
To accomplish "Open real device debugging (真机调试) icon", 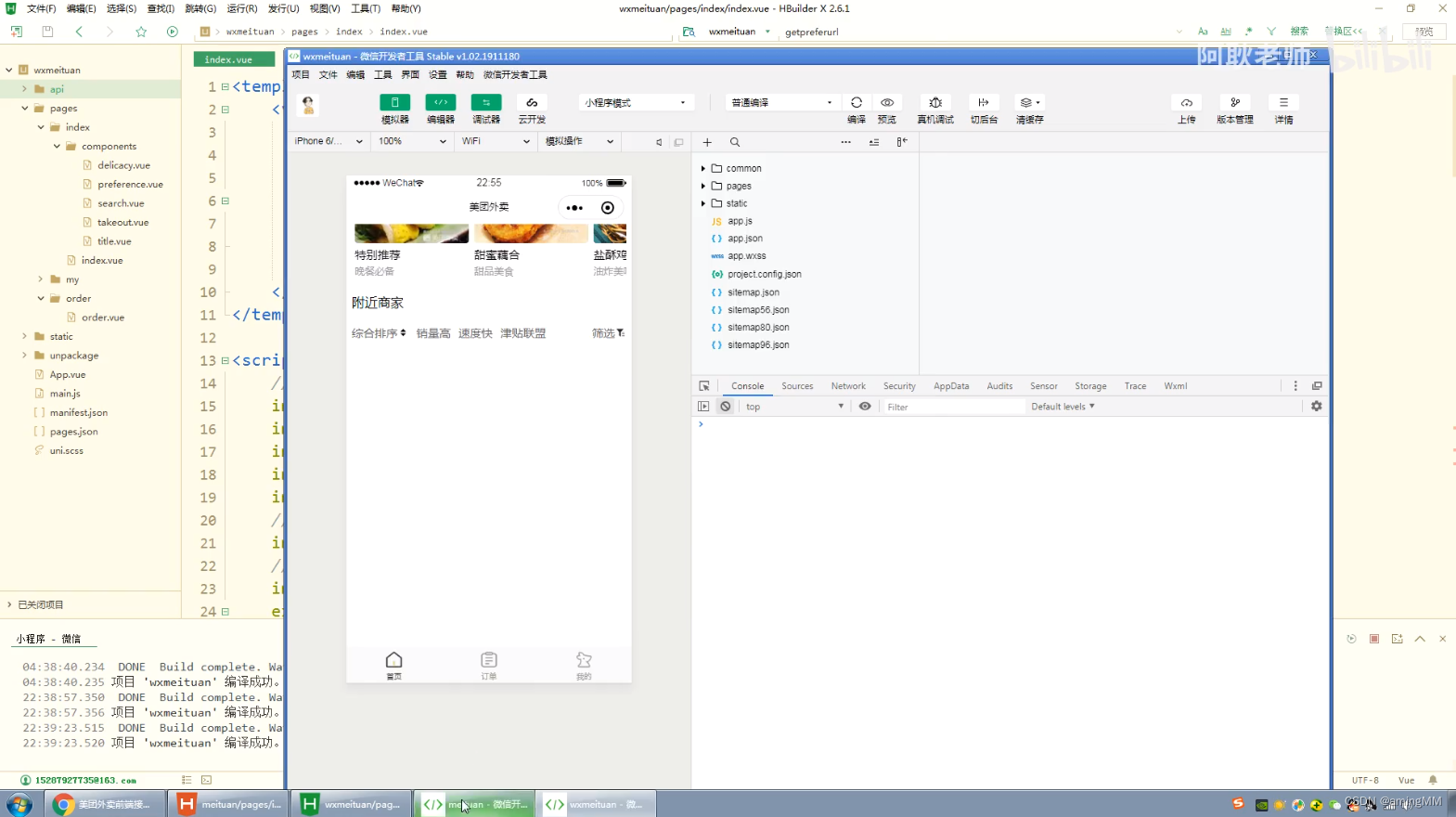I will 935,102.
